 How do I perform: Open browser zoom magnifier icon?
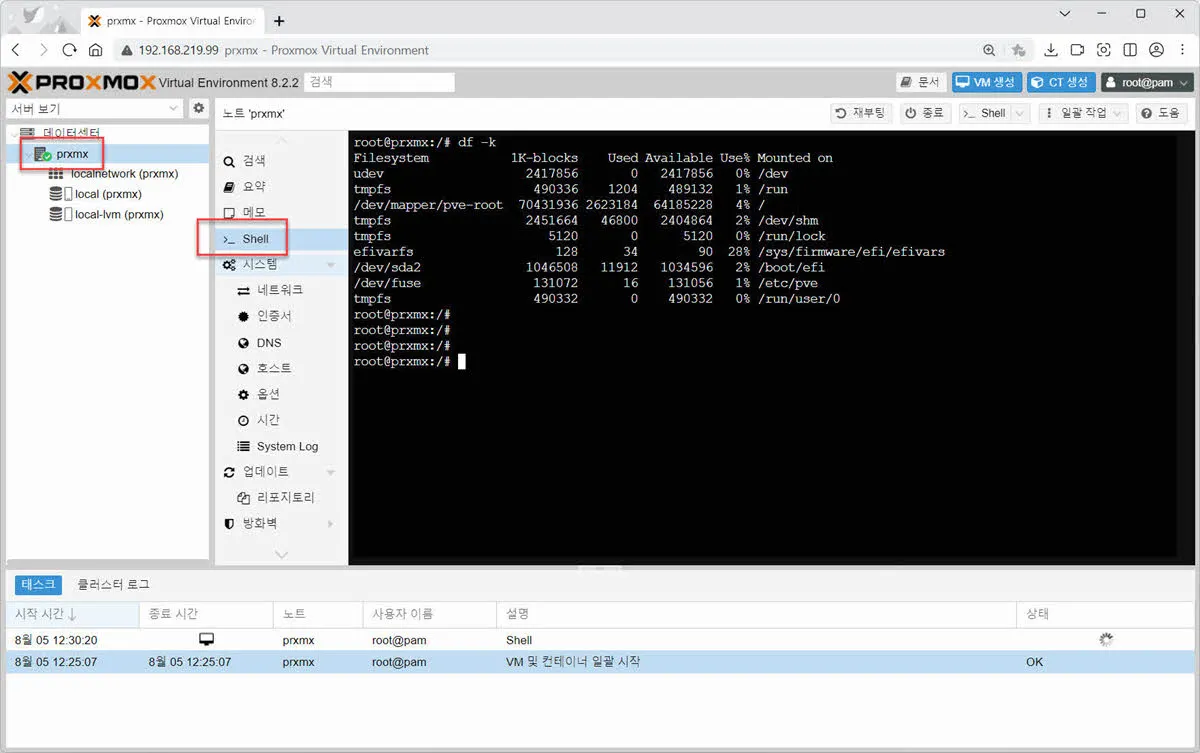(989, 50)
